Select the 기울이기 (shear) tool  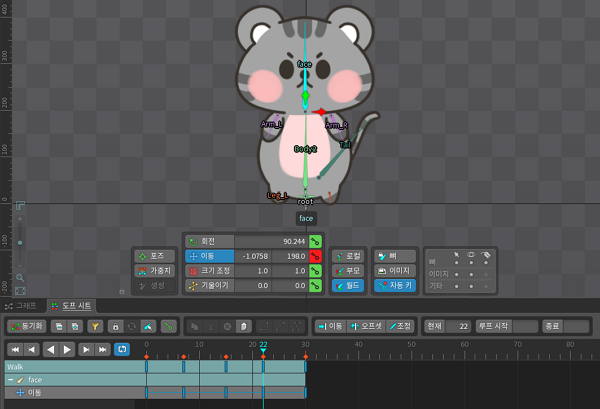tap(210, 285)
